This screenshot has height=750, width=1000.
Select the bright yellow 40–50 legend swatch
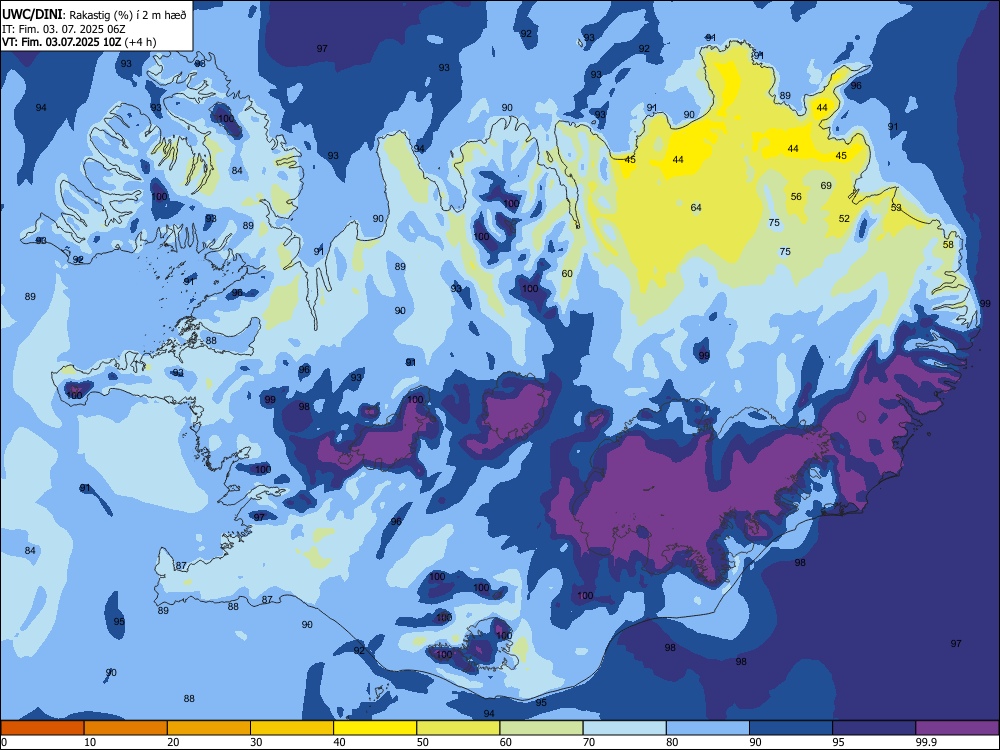[375, 728]
